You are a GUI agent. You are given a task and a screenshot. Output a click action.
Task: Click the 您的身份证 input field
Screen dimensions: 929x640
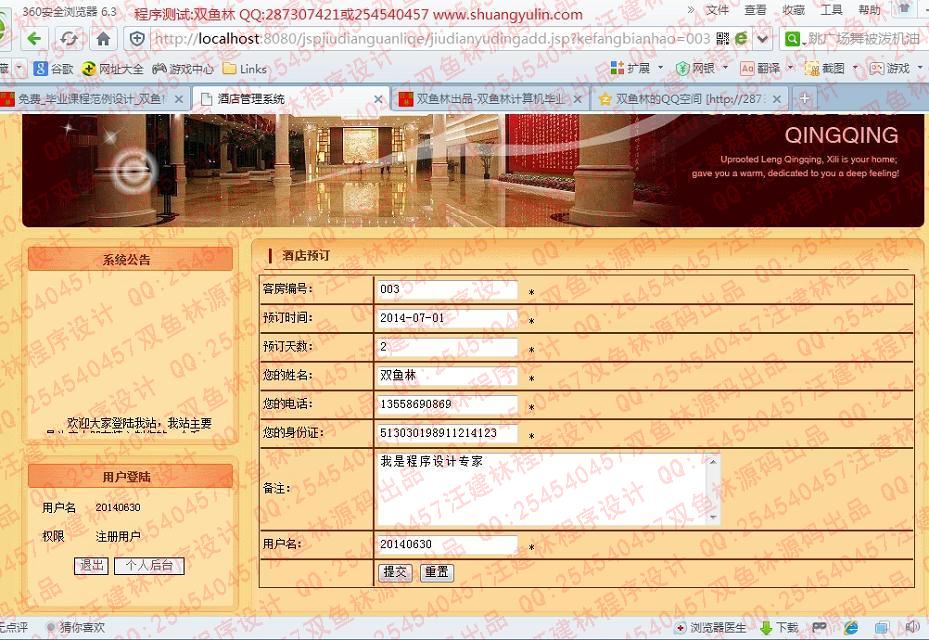point(447,433)
